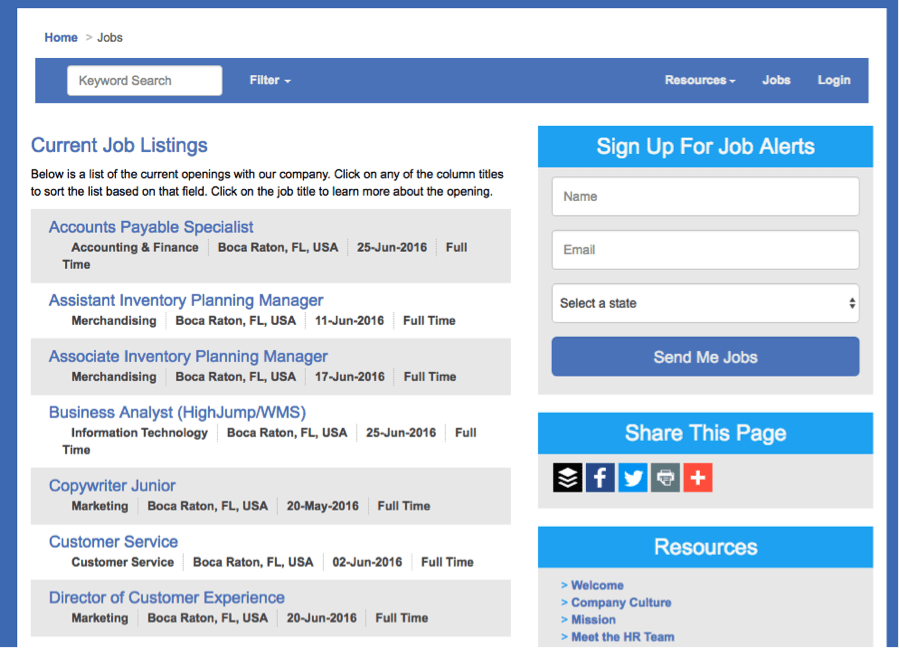Click the print page icon
Screen dimensions: 899x648
coord(666,477)
